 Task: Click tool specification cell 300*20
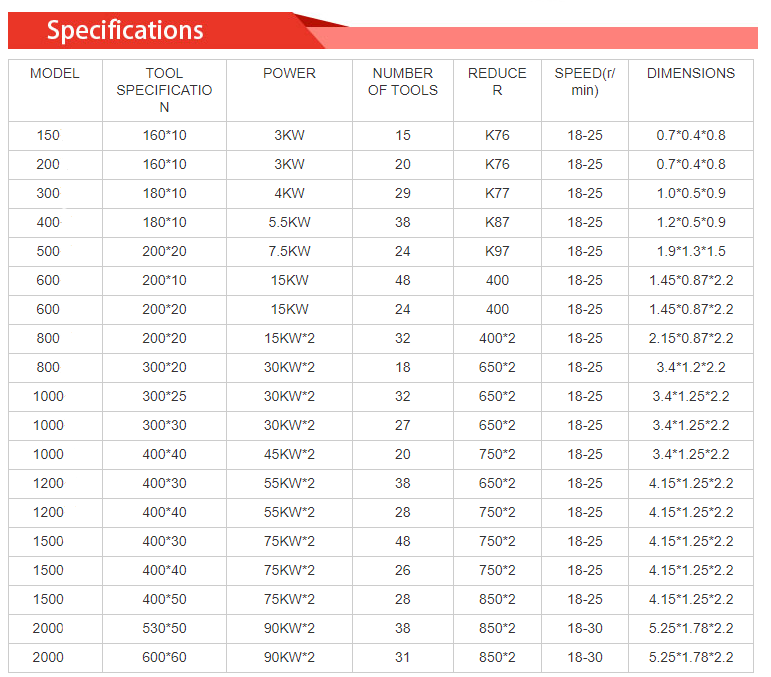click(x=164, y=367)
